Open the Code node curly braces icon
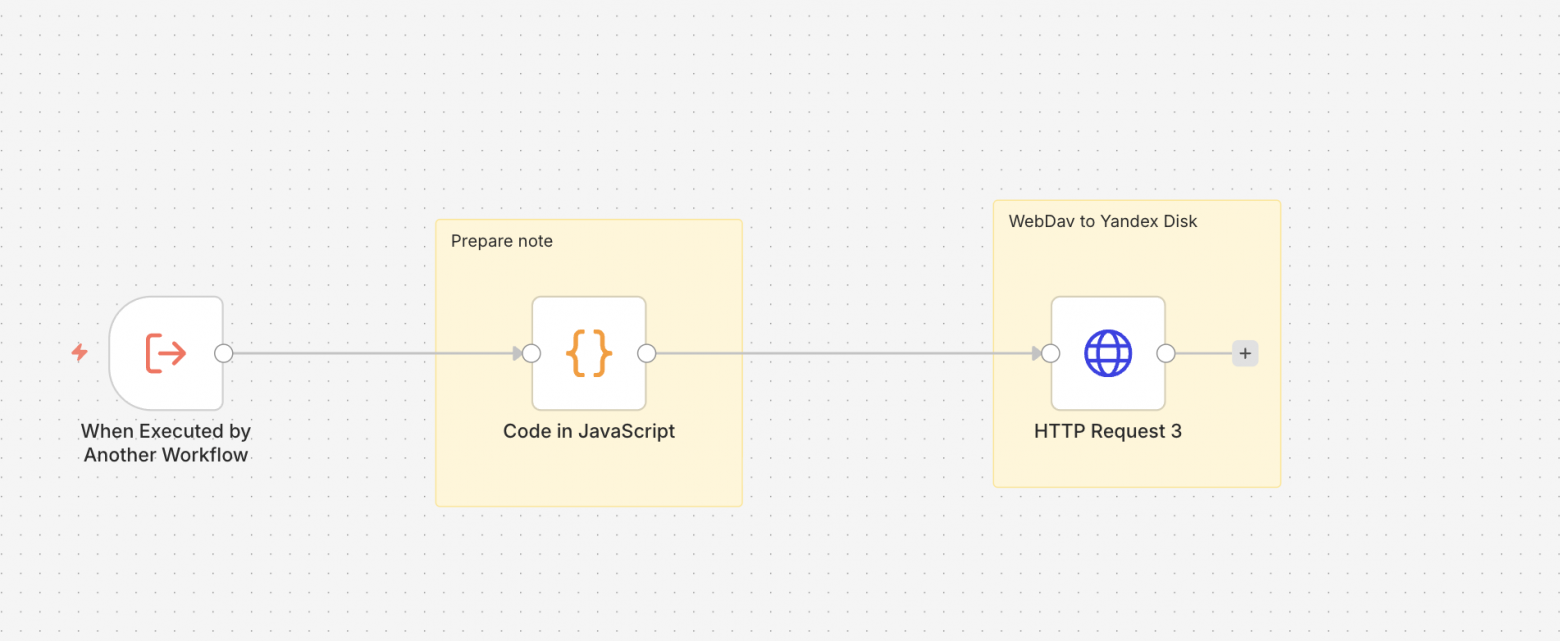Screen dimensions: 1560x641 (x=589, y=353)
